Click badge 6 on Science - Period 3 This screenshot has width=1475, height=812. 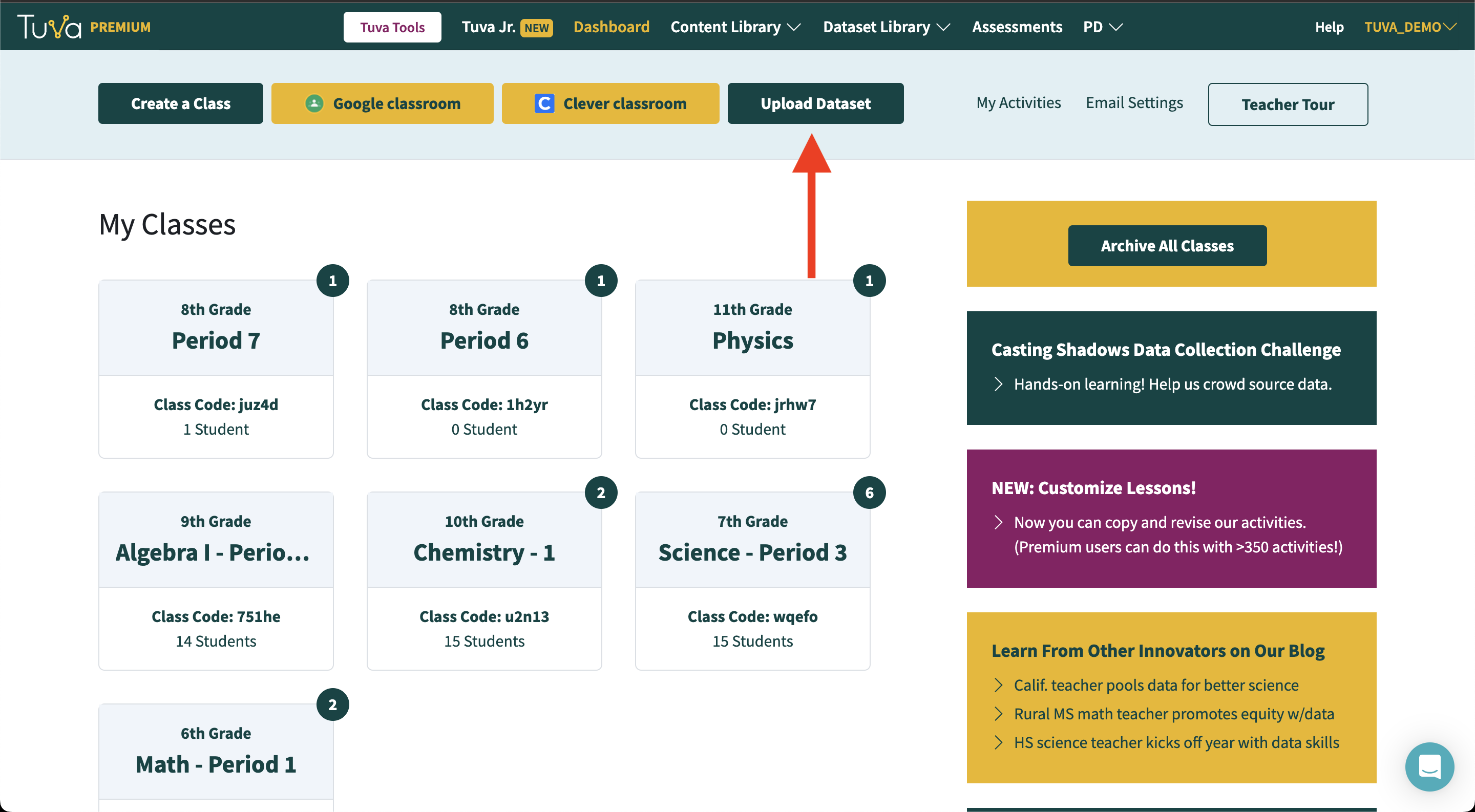tap(869, 493)
